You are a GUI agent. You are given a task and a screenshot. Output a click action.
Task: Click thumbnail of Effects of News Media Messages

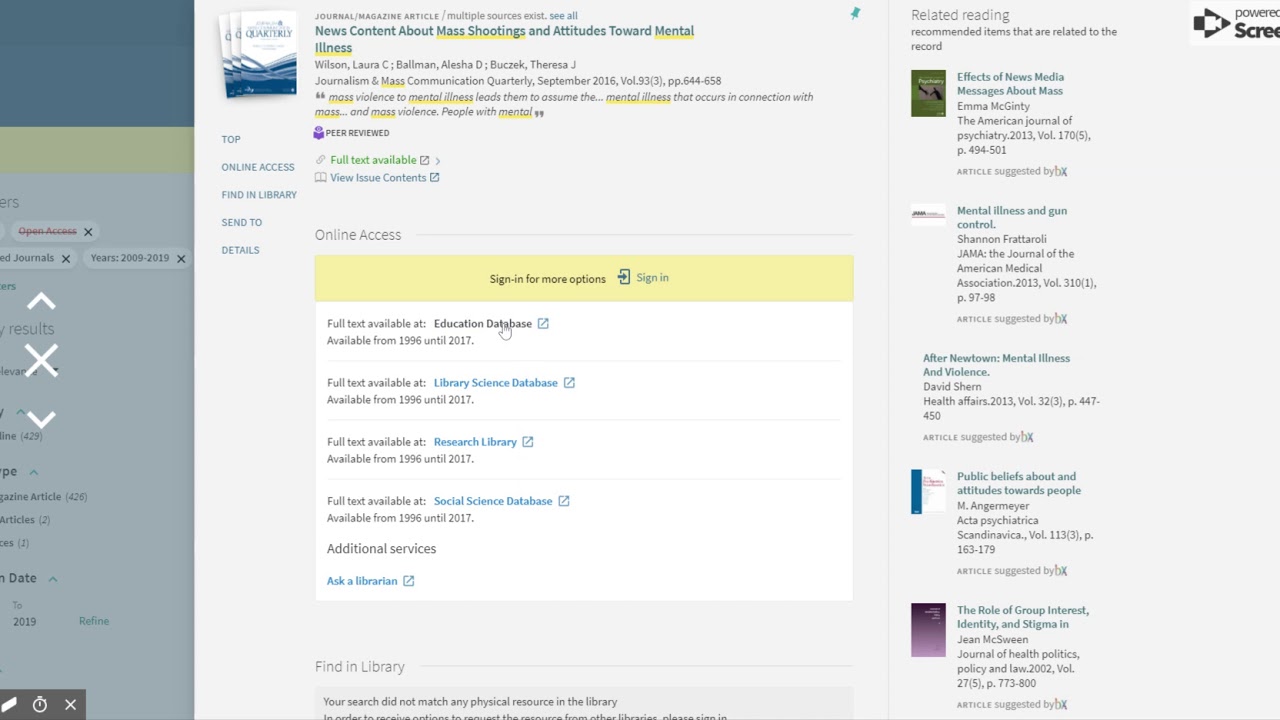(x=928, y=93)
